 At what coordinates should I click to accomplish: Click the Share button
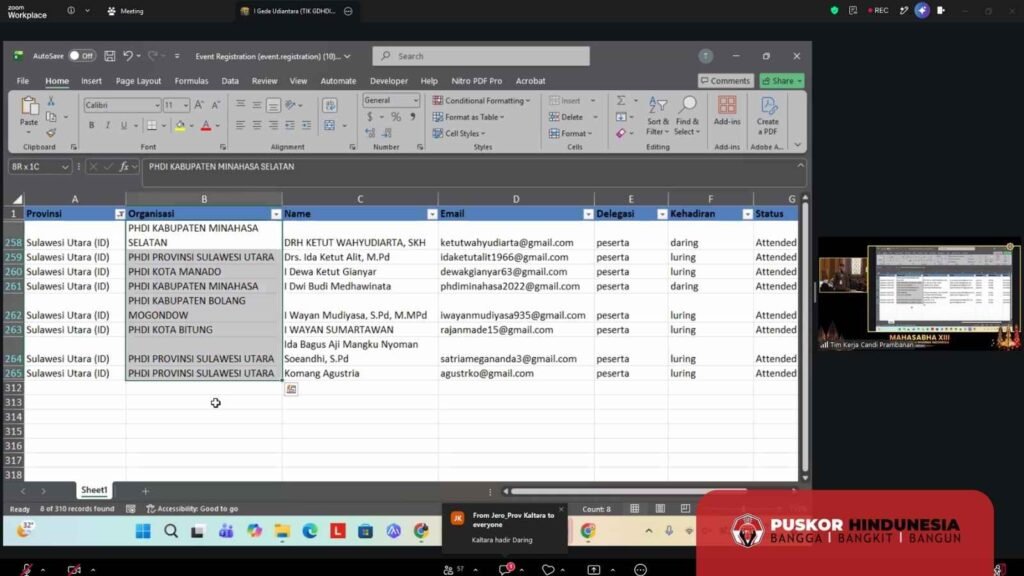782,81
